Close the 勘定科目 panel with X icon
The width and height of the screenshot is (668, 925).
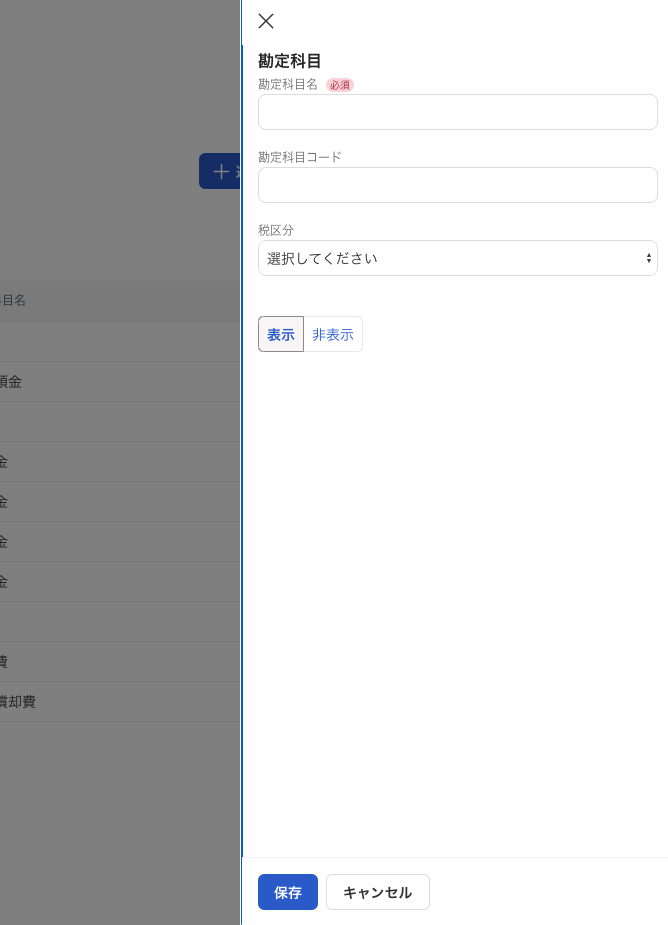266,21
